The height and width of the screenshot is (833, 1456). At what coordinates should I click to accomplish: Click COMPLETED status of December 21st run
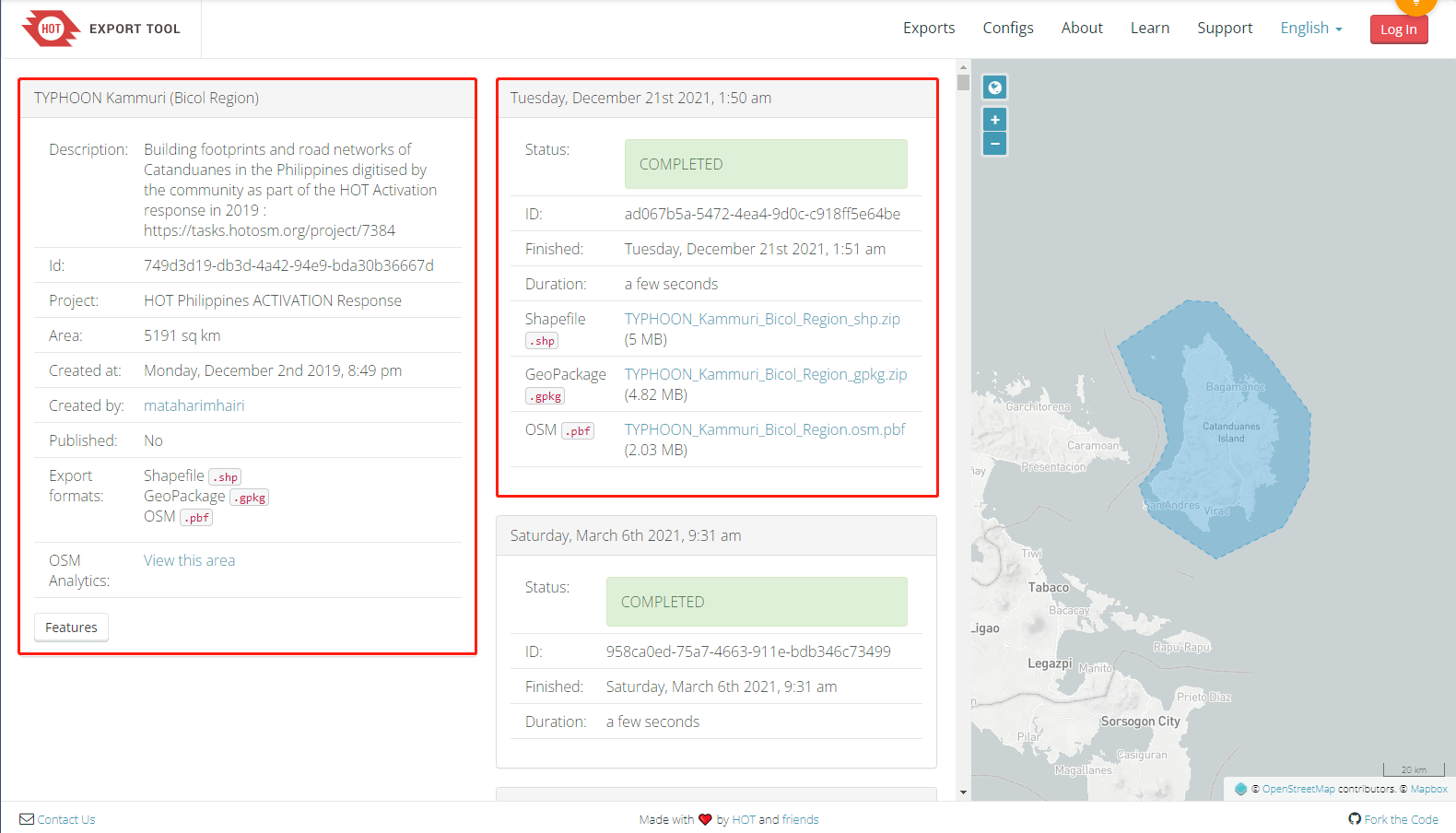coord(766,164)
